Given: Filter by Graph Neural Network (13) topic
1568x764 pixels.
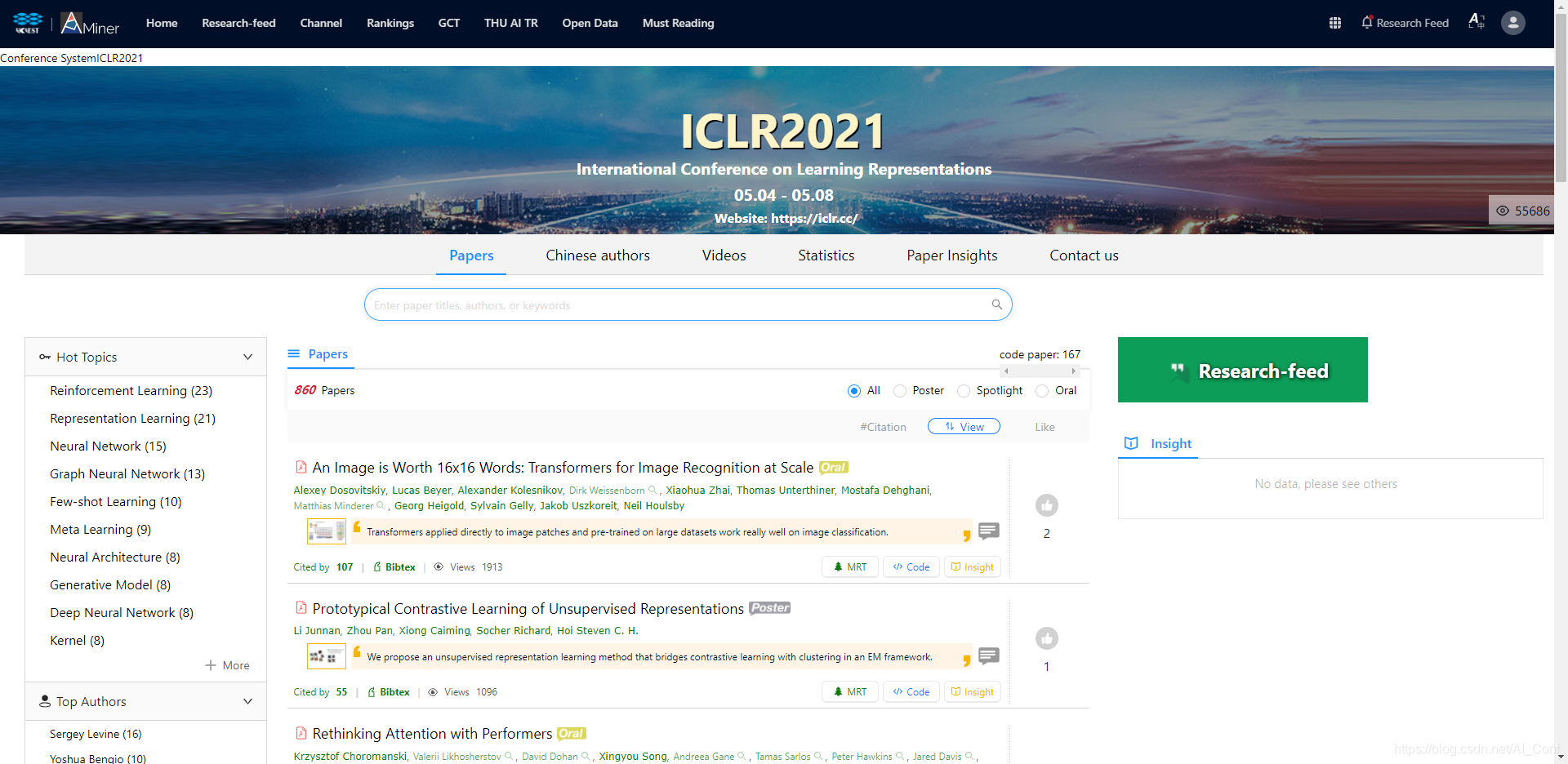Looking at the screenshot, I should [x=127, y=474].
